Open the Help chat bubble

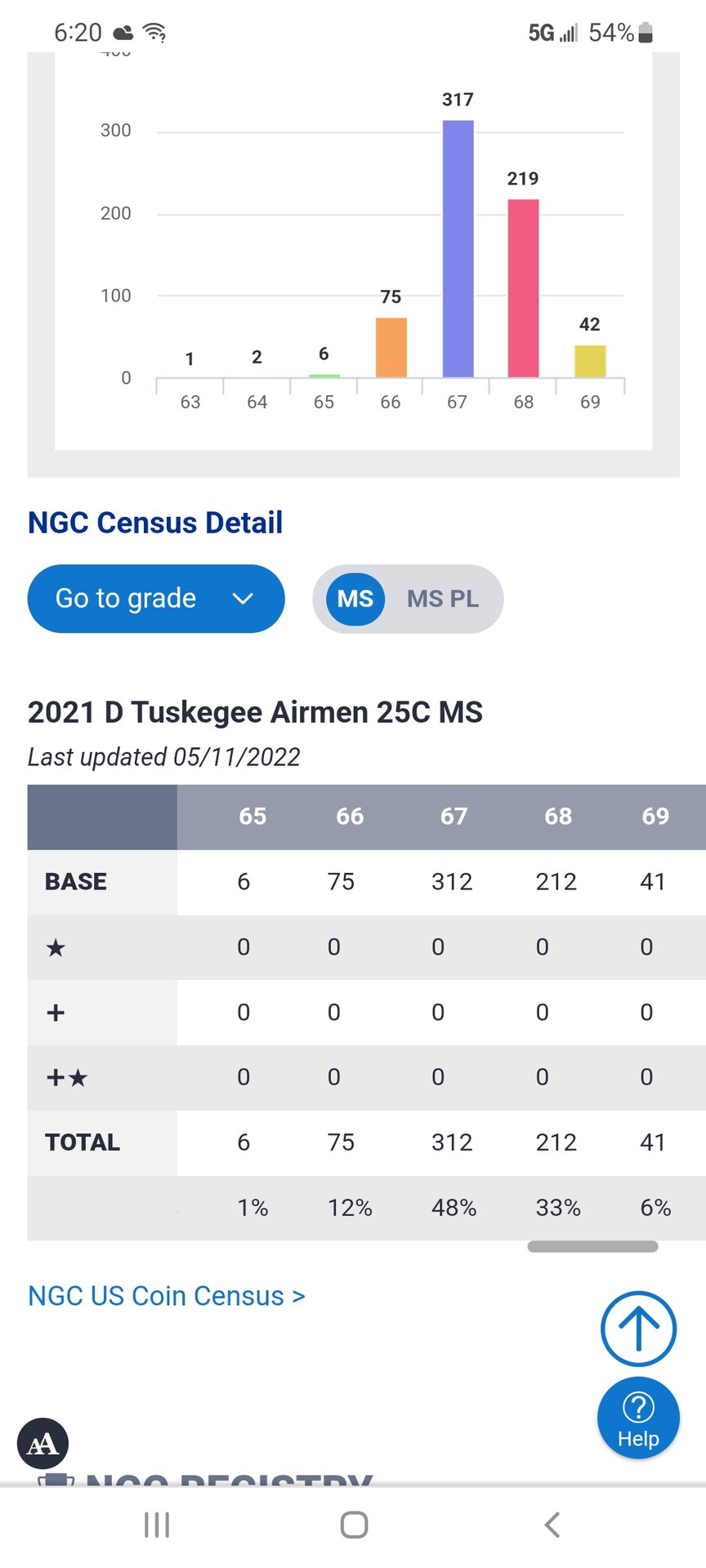click(638, 1419)
